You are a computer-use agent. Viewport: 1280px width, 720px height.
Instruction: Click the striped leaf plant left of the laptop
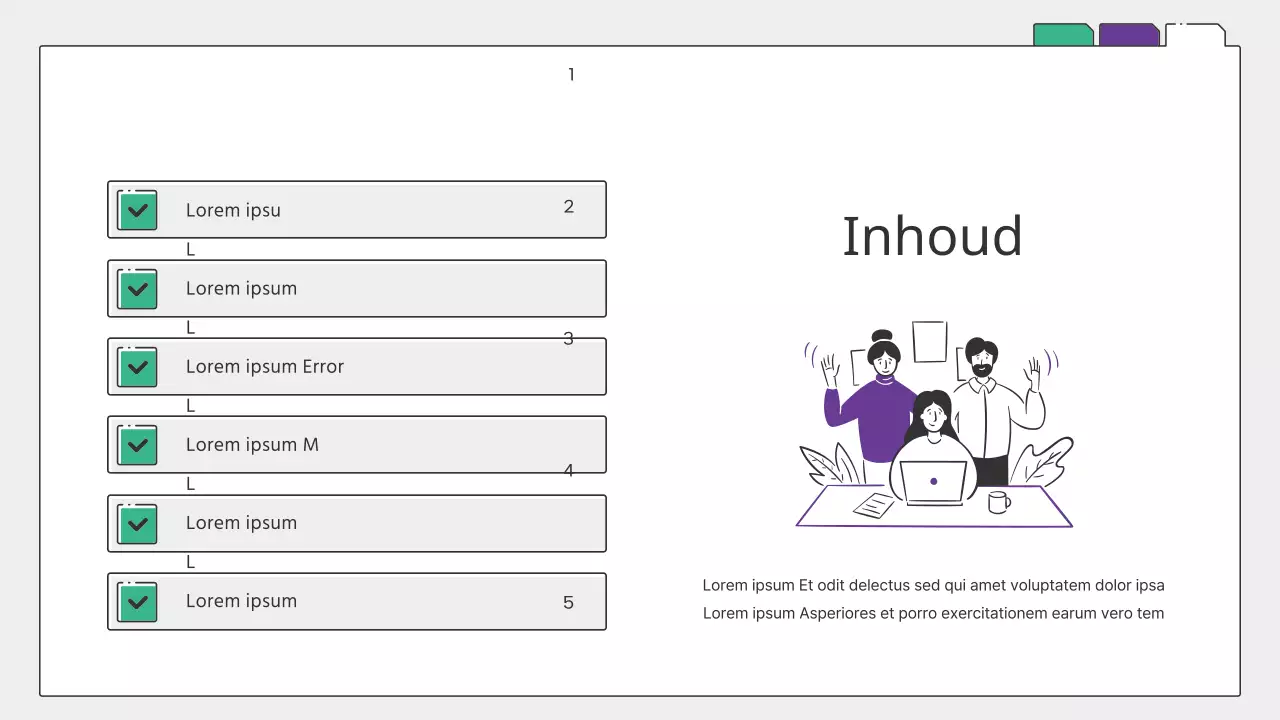tap(828, 464)
